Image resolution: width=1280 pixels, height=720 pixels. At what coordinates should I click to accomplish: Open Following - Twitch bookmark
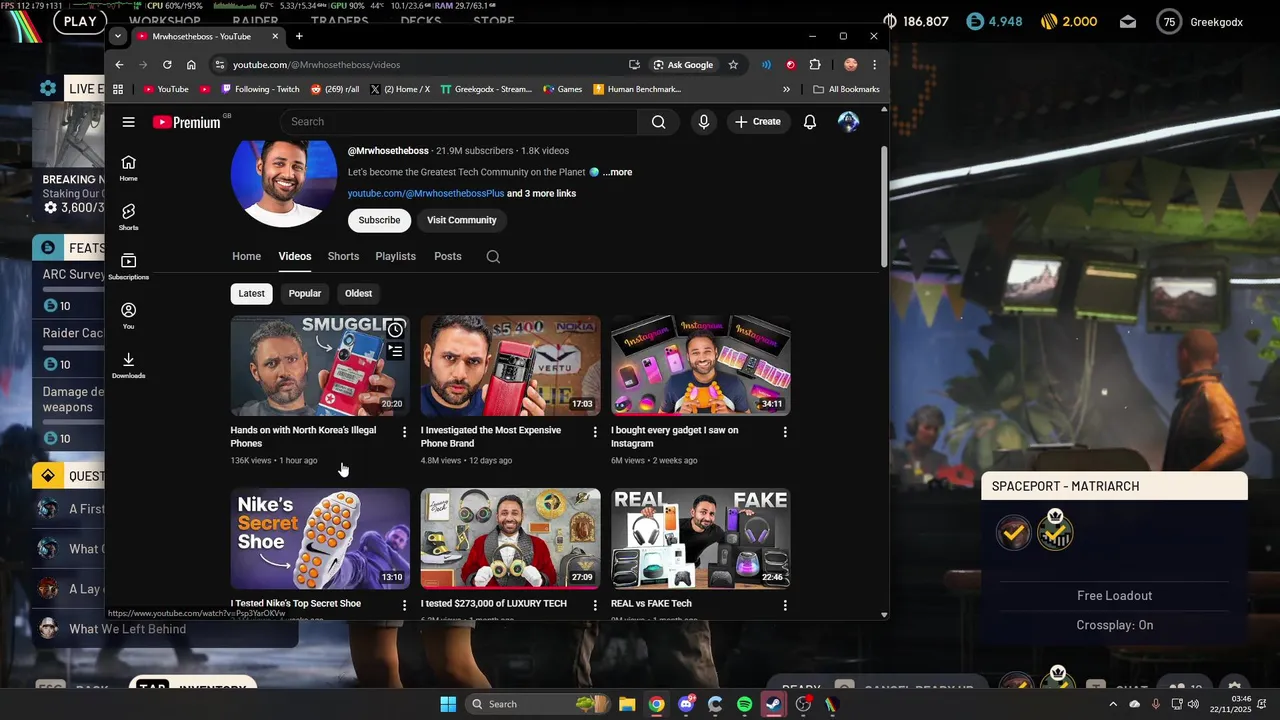pos(260,89)
